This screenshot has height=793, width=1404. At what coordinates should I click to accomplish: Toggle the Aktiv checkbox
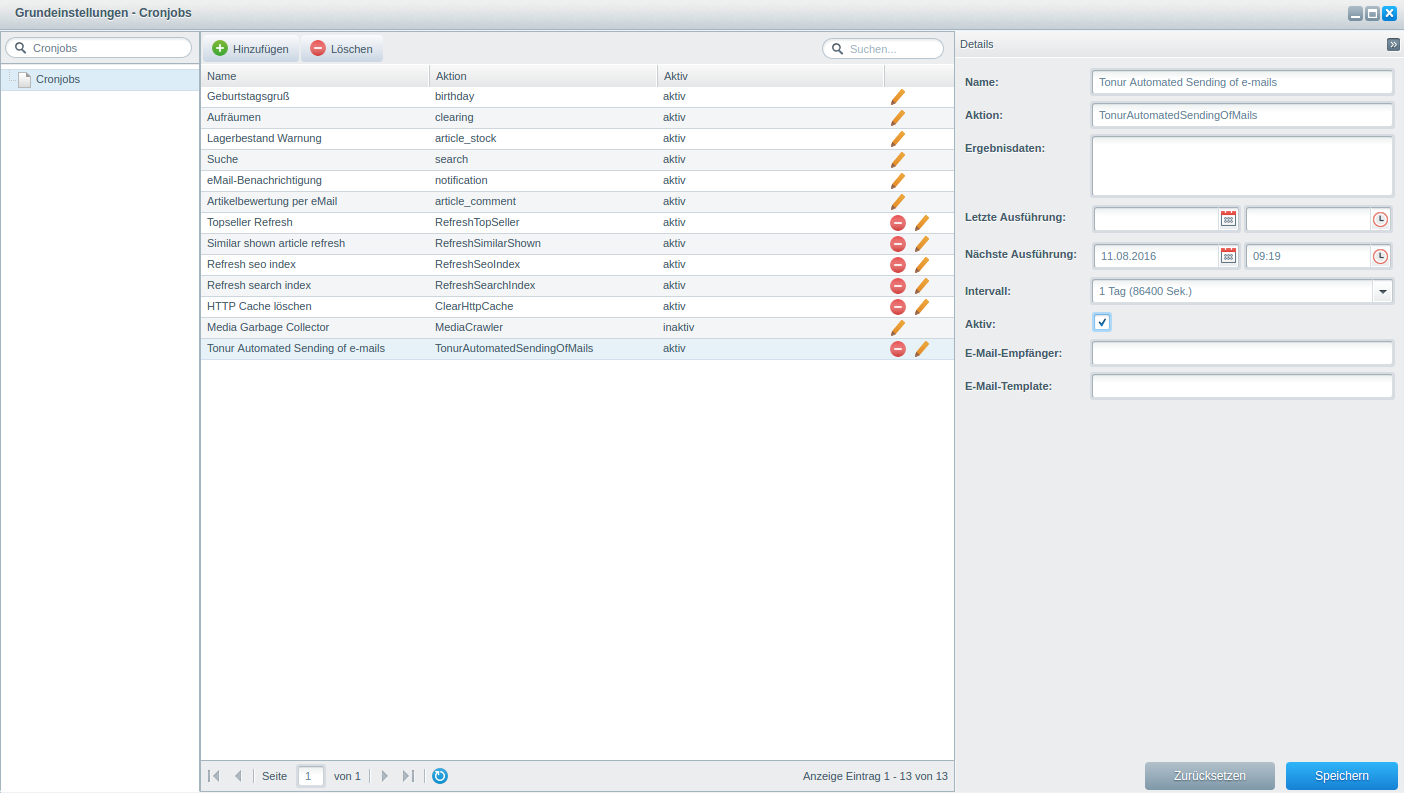click(1102, 323)
